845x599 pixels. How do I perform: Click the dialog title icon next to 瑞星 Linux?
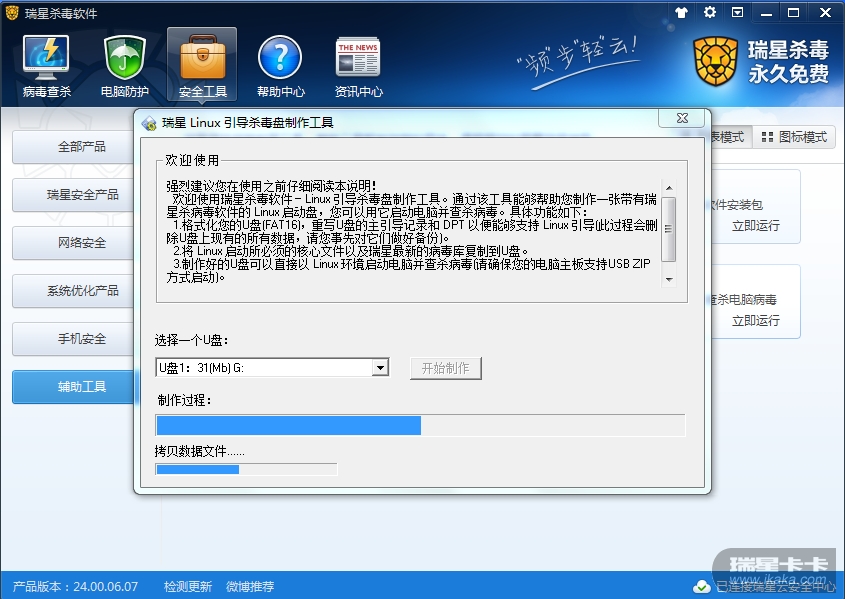149,123
